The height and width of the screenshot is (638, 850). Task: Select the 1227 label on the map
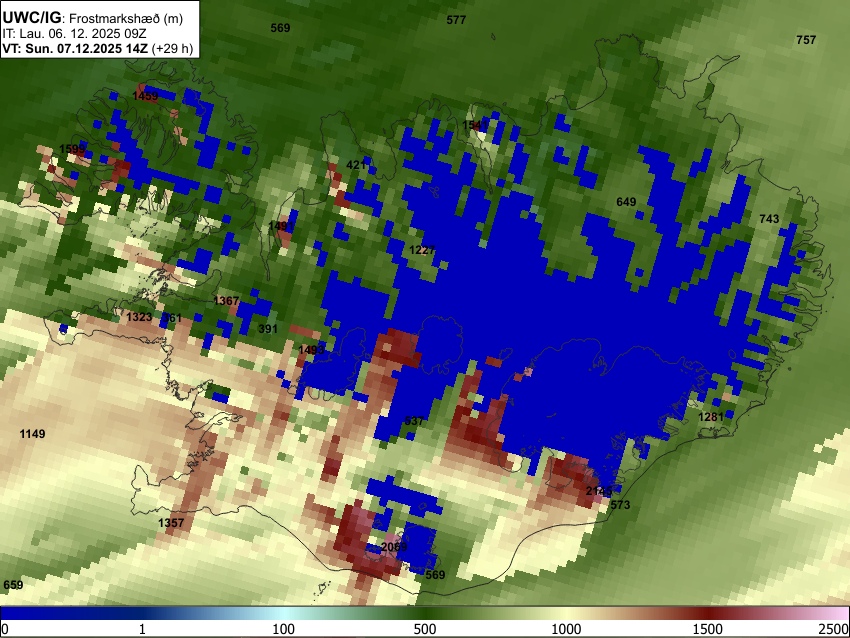coord(422,250)
